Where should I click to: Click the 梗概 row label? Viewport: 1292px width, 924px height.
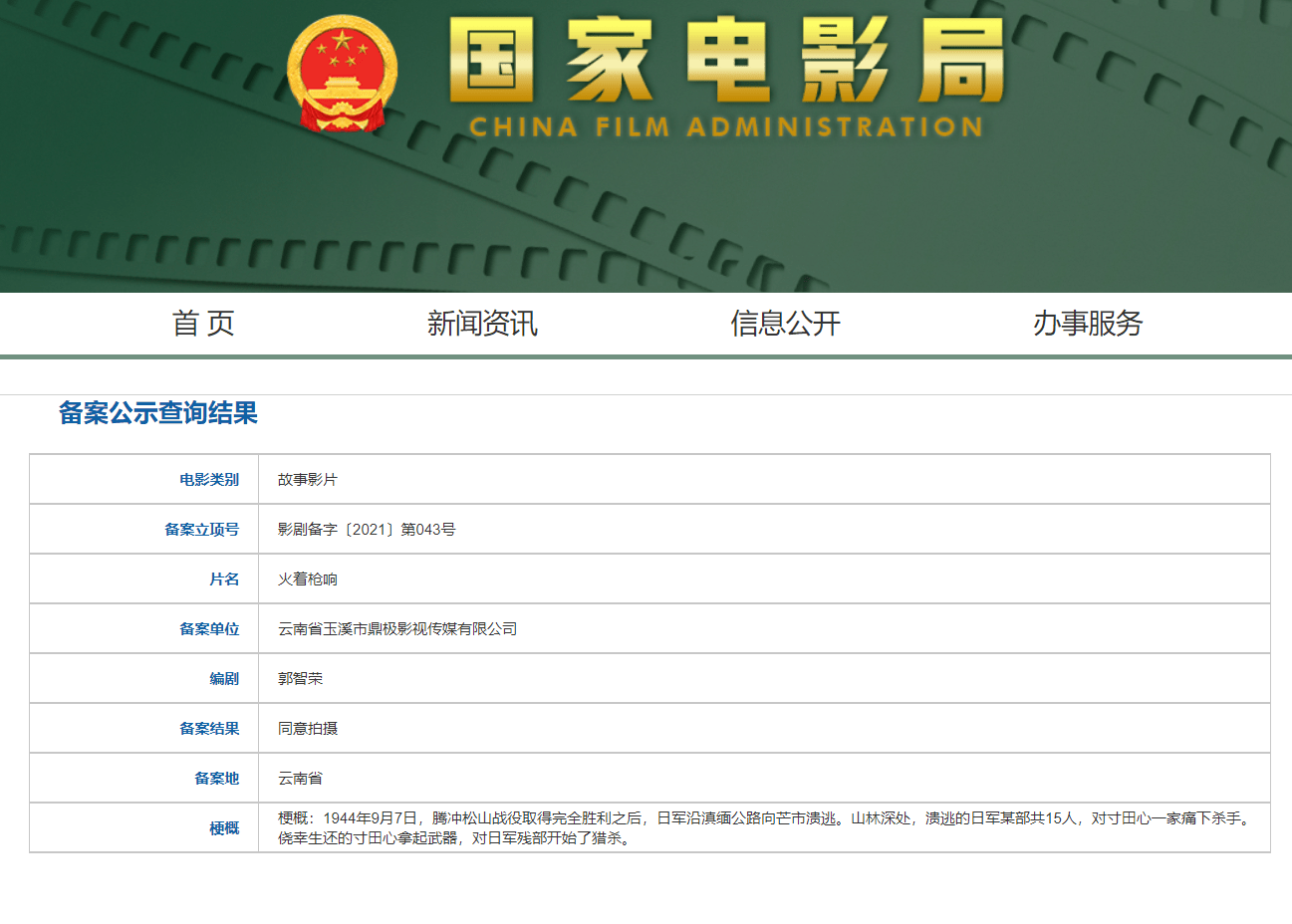224,828
